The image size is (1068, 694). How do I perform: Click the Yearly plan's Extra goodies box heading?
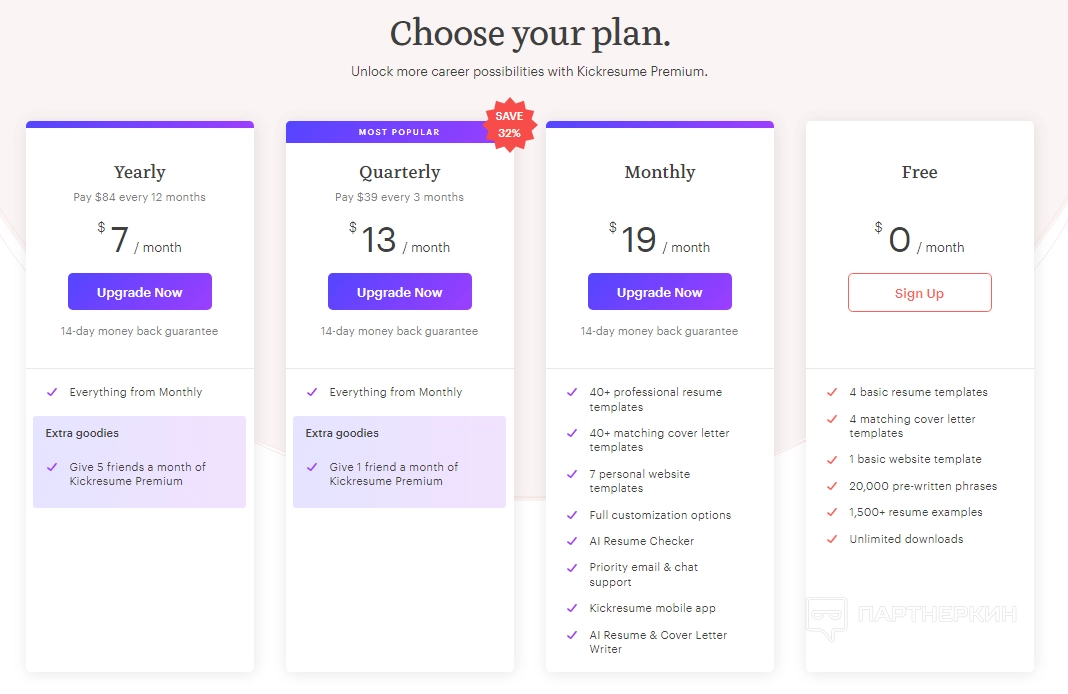pos(82,433)
